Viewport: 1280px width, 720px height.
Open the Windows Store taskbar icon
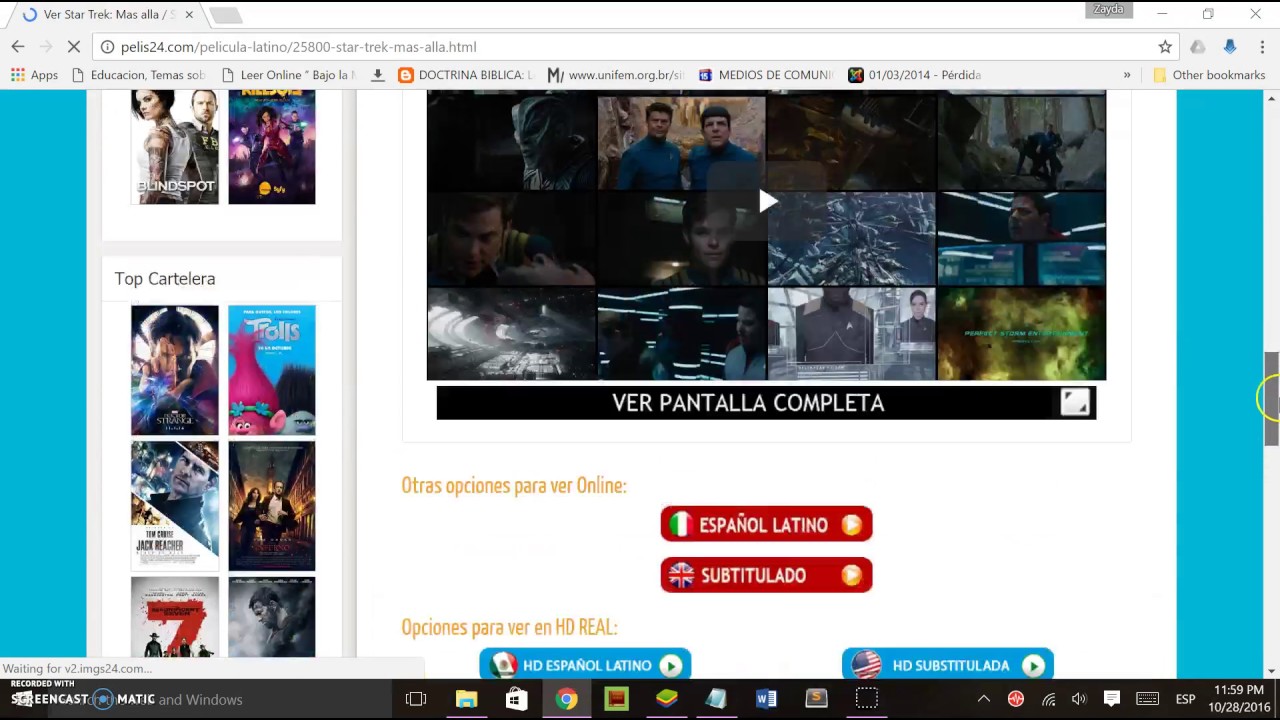(x=516, y=699)
